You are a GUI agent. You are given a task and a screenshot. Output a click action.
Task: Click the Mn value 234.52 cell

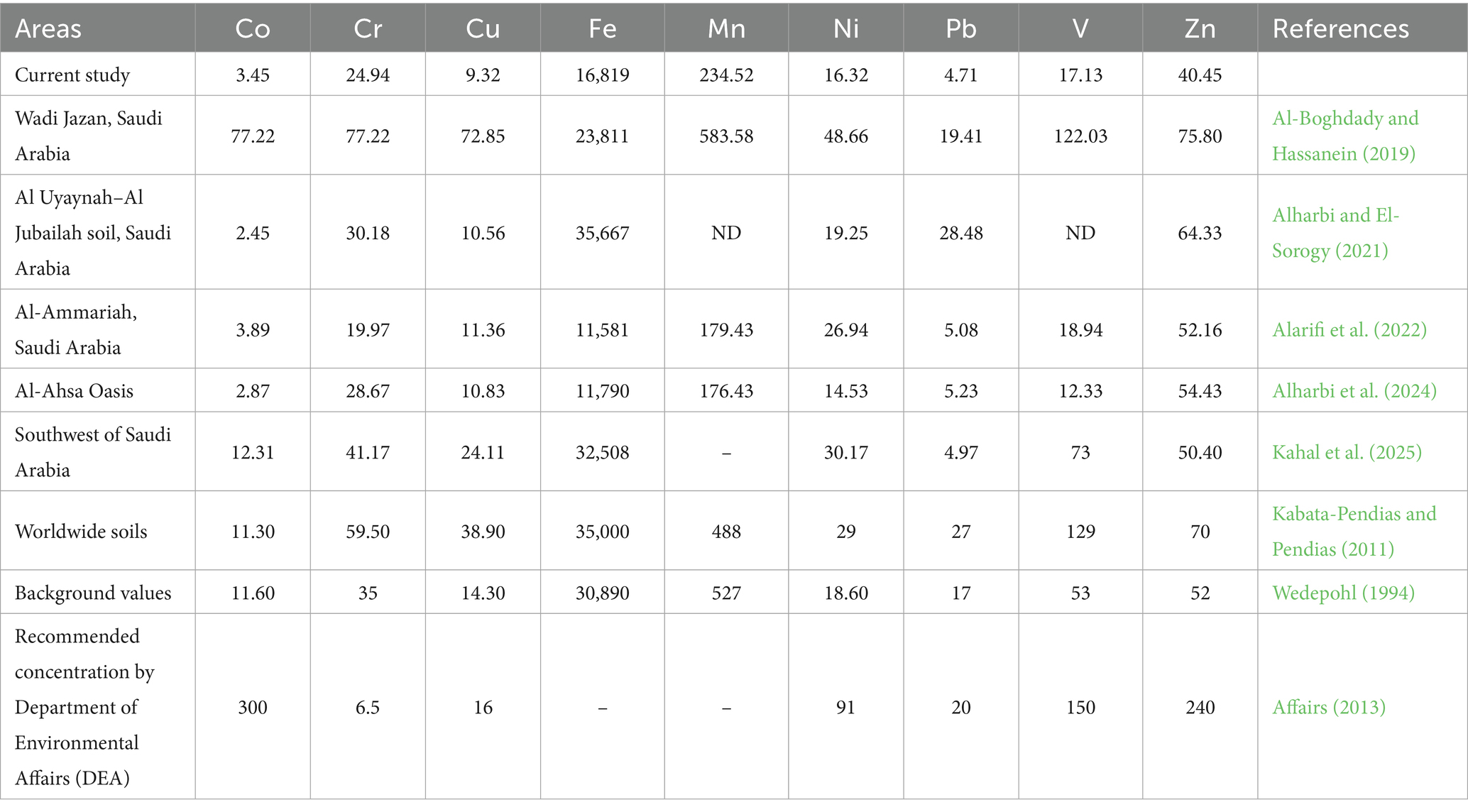coord(726,75)
